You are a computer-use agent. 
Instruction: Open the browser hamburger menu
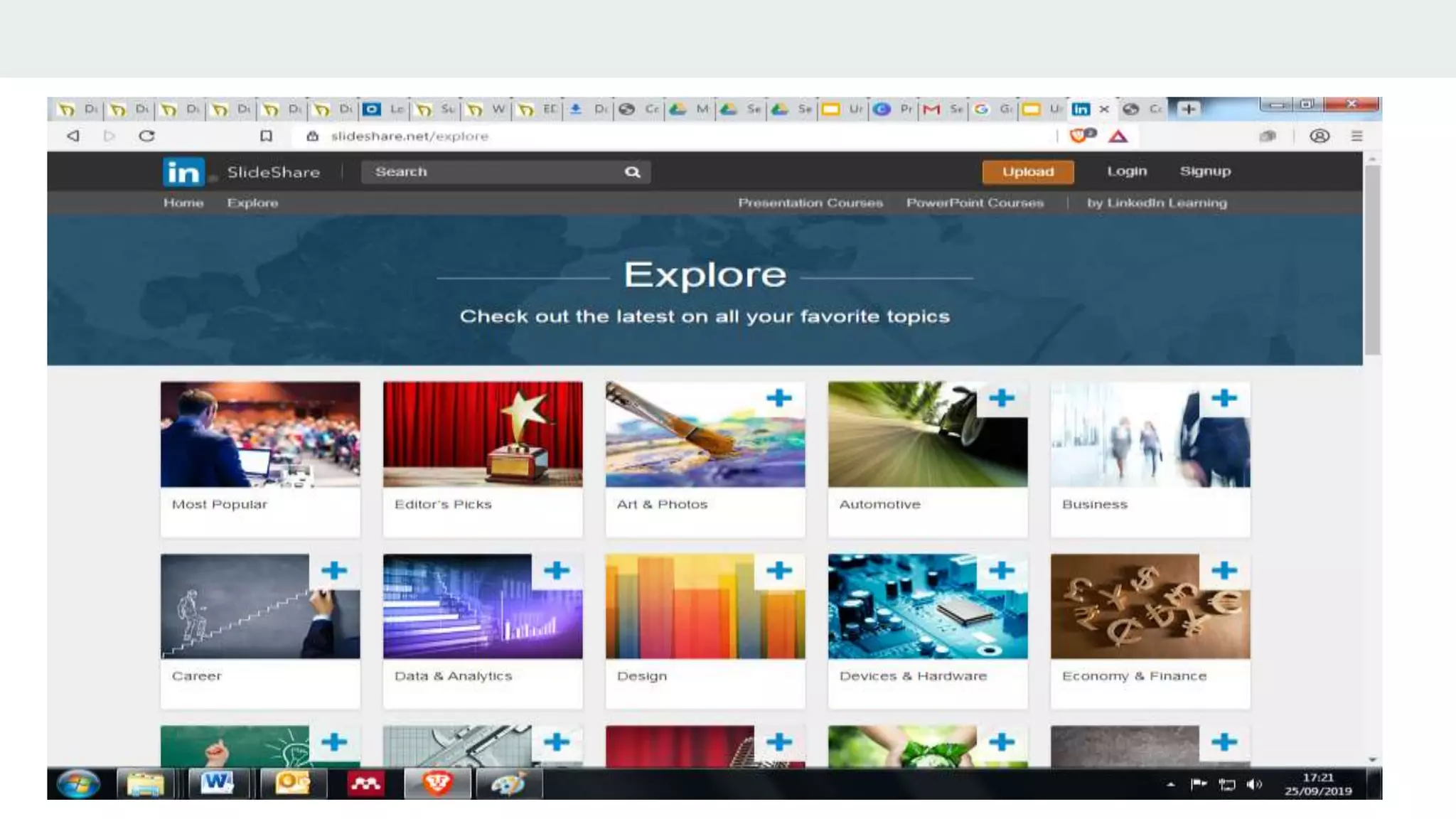click(1356, 136)
